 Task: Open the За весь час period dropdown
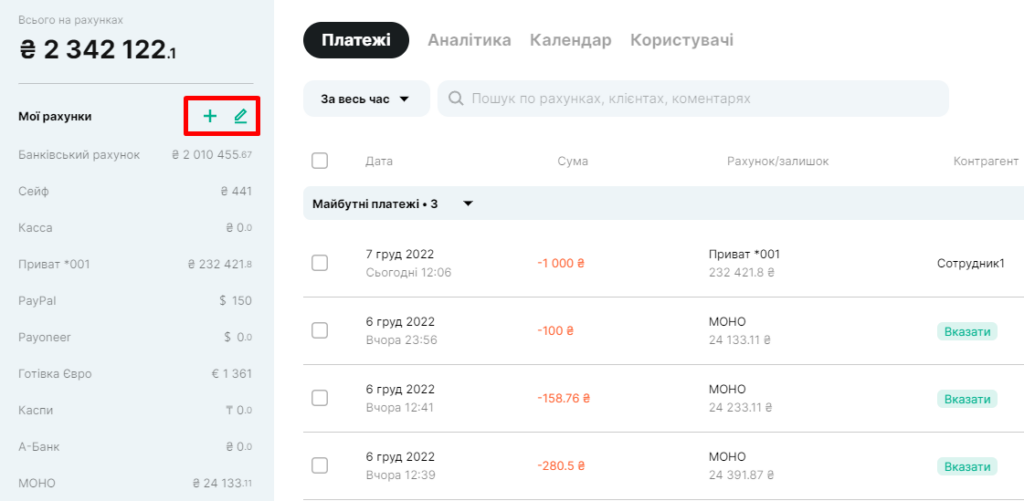click(366, 99)
